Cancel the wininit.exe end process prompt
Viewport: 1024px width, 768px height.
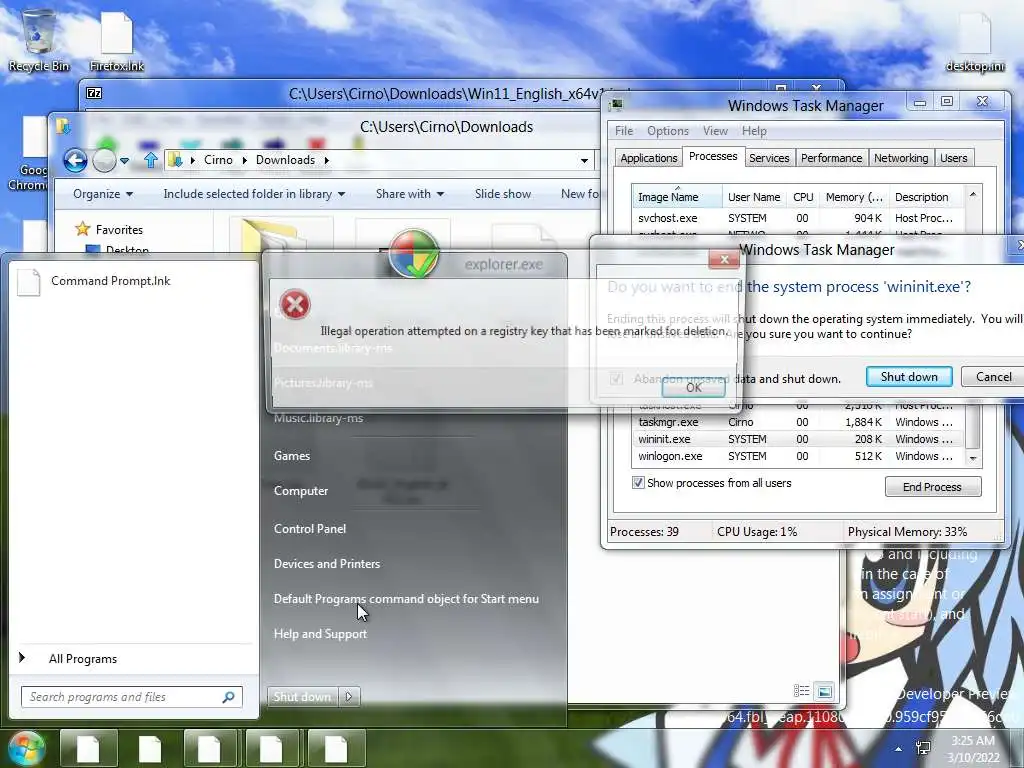(x=993, y=377)
